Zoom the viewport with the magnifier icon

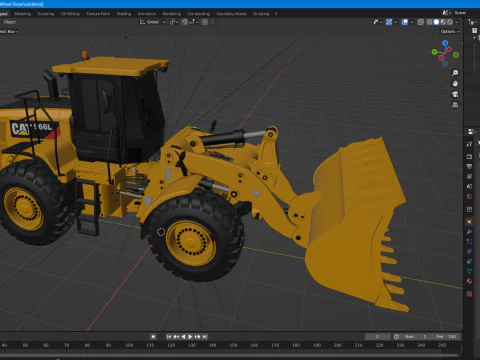coord(455,73)
